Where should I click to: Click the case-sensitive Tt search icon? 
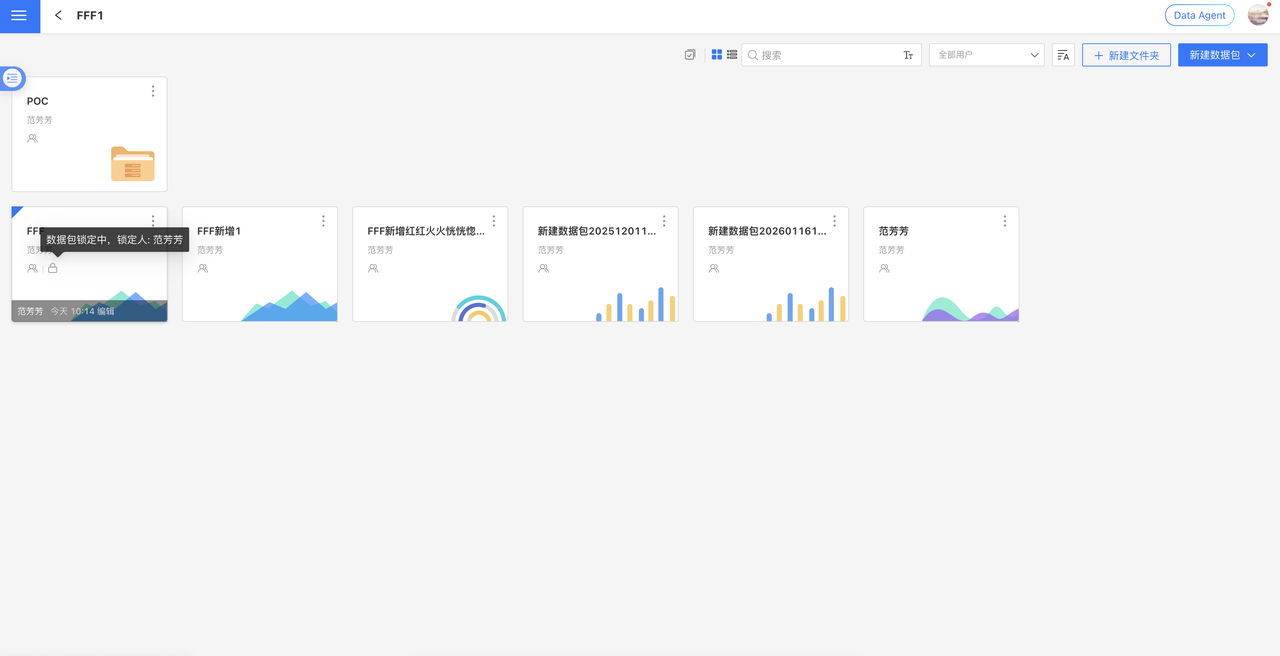tap(908, 56)
